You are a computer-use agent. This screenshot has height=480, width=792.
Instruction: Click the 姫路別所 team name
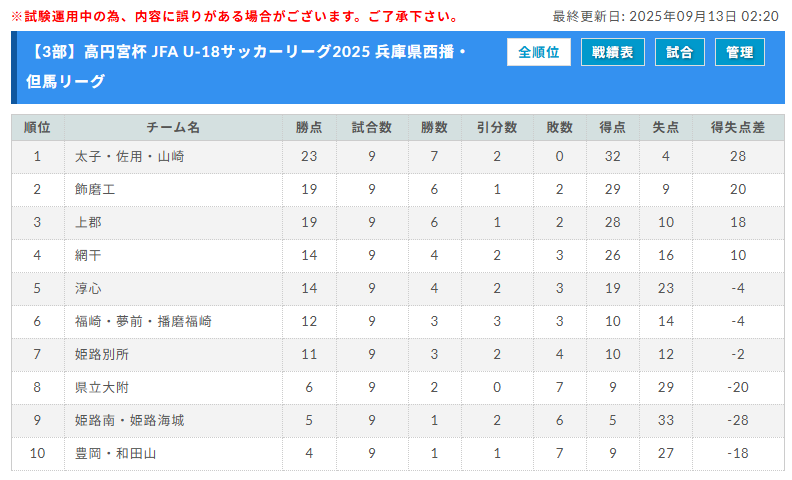coord(102,354)
